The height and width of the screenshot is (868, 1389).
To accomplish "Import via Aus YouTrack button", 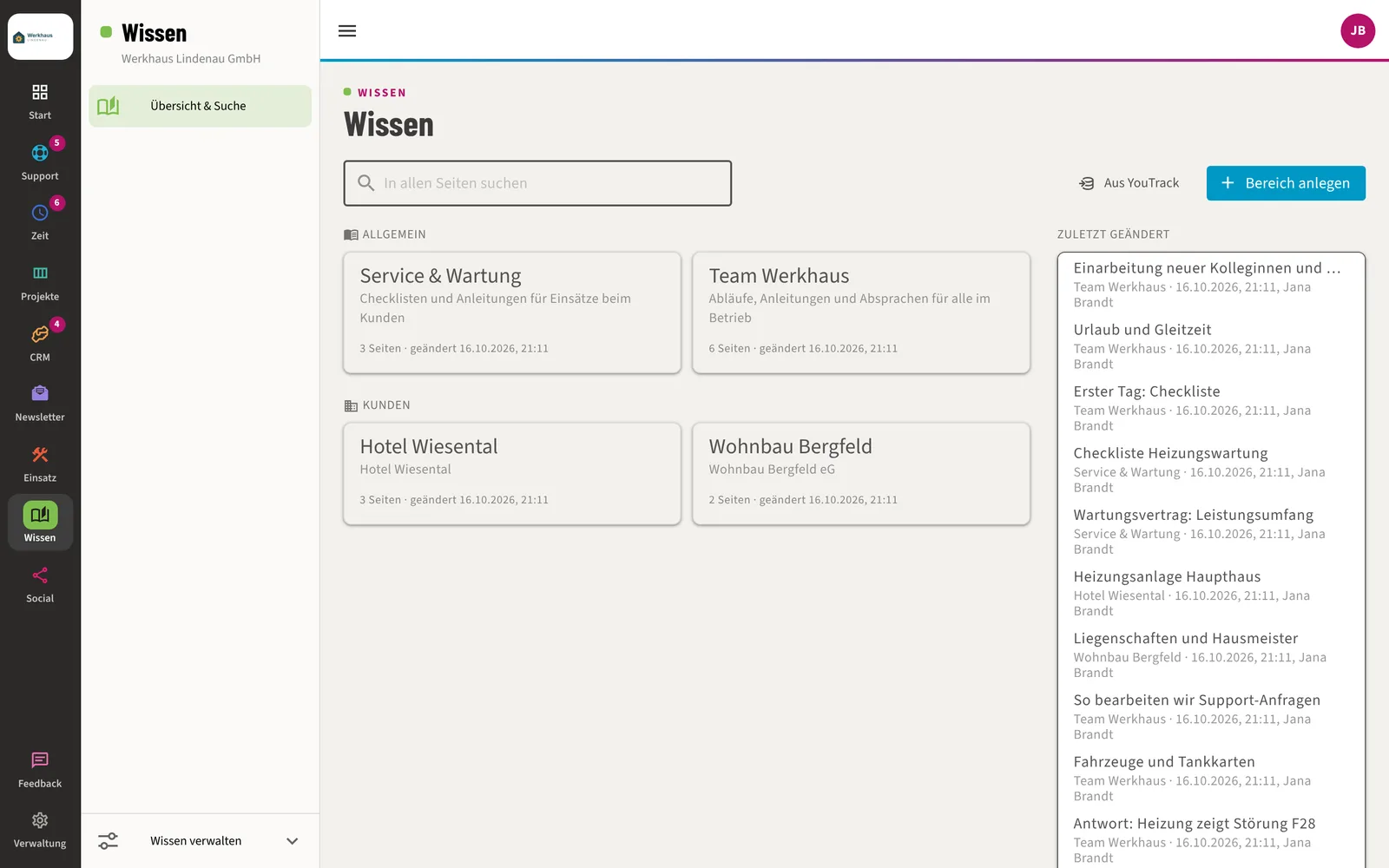I will (x=1129, y=183).
